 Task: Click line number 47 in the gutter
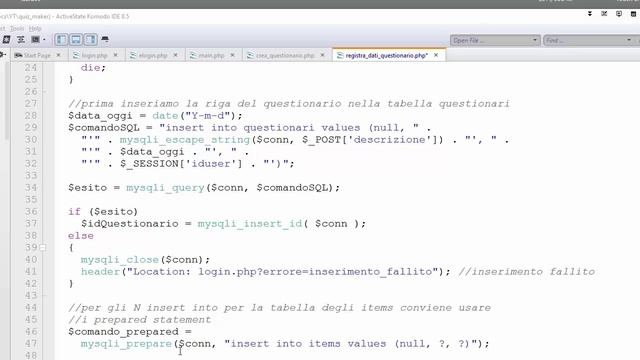click(x=31, y=344)
